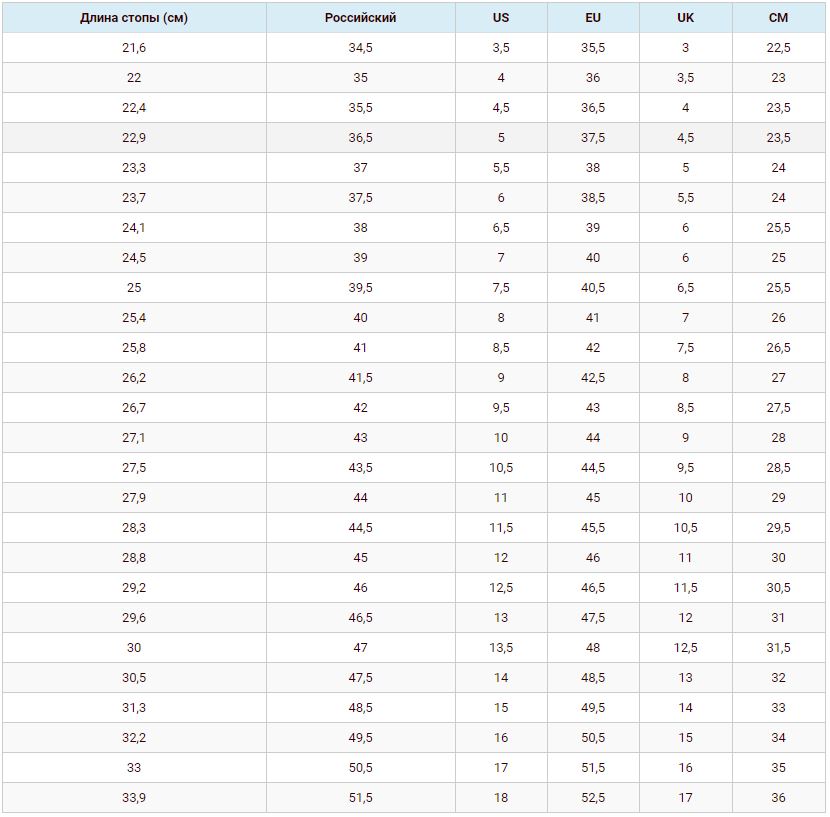Select the 'US' column header

pos(501,18)
